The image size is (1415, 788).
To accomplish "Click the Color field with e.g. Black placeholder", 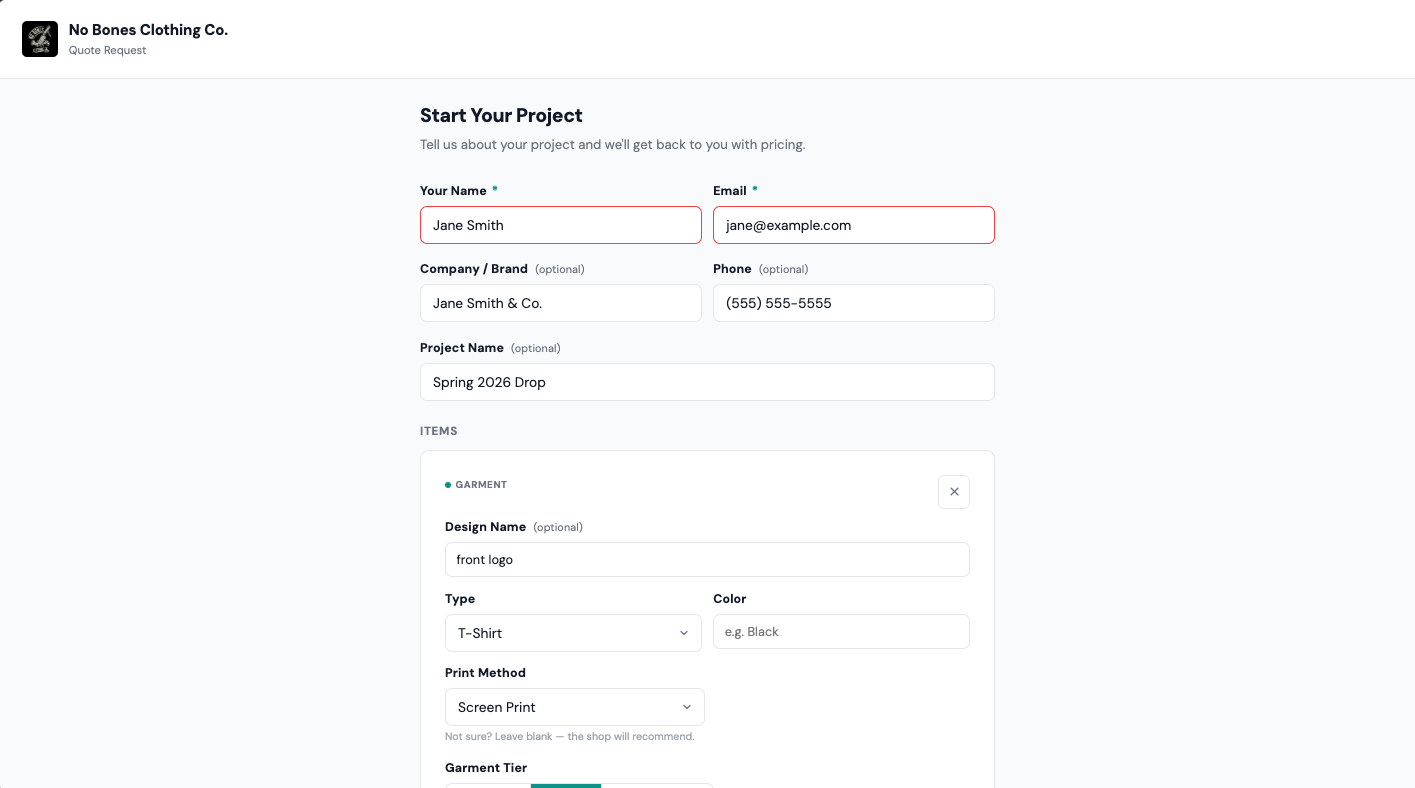I will (841, 631).
